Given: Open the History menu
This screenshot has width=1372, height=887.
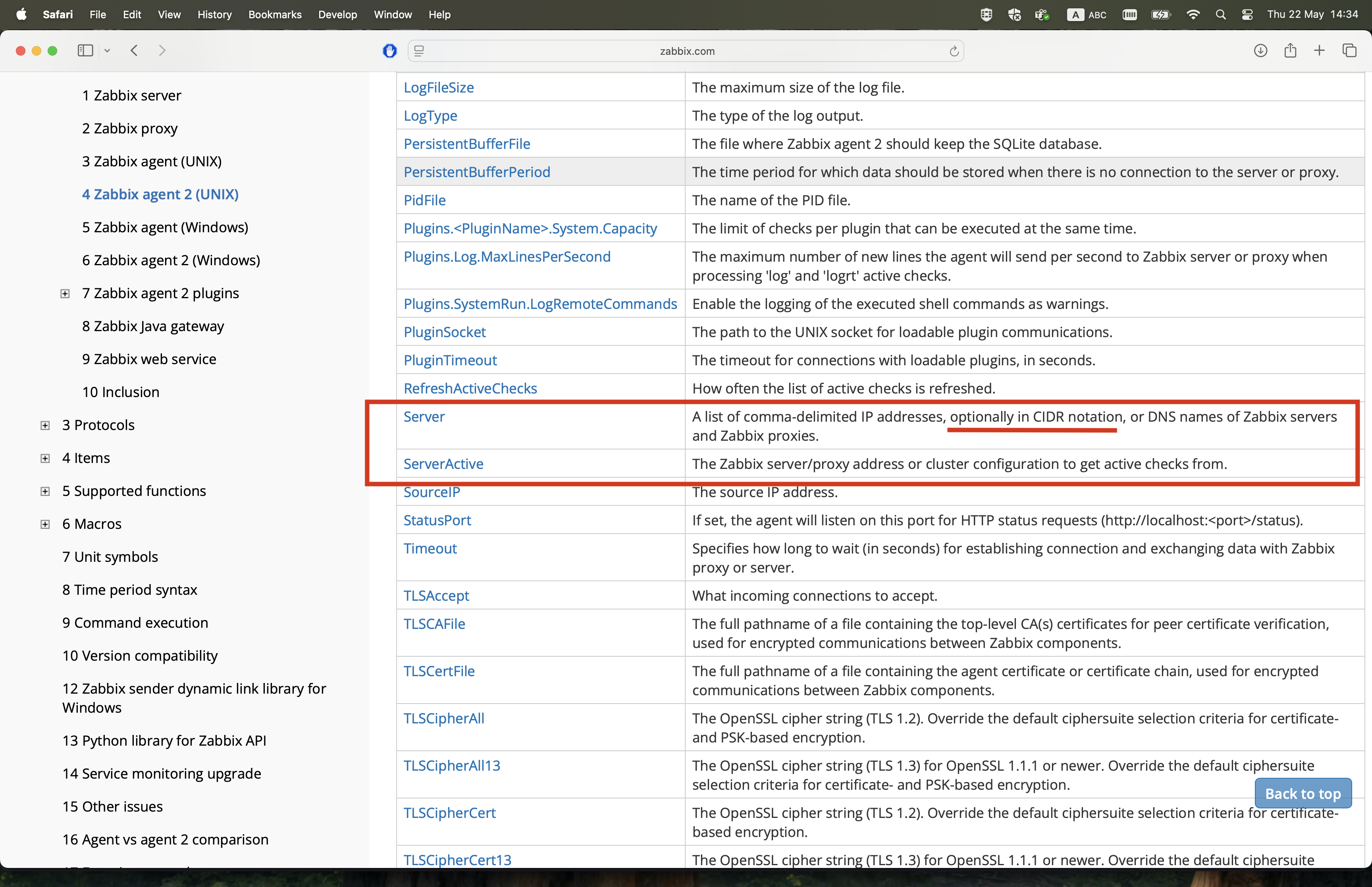Looking at the screenshot, I should point(214,14).
